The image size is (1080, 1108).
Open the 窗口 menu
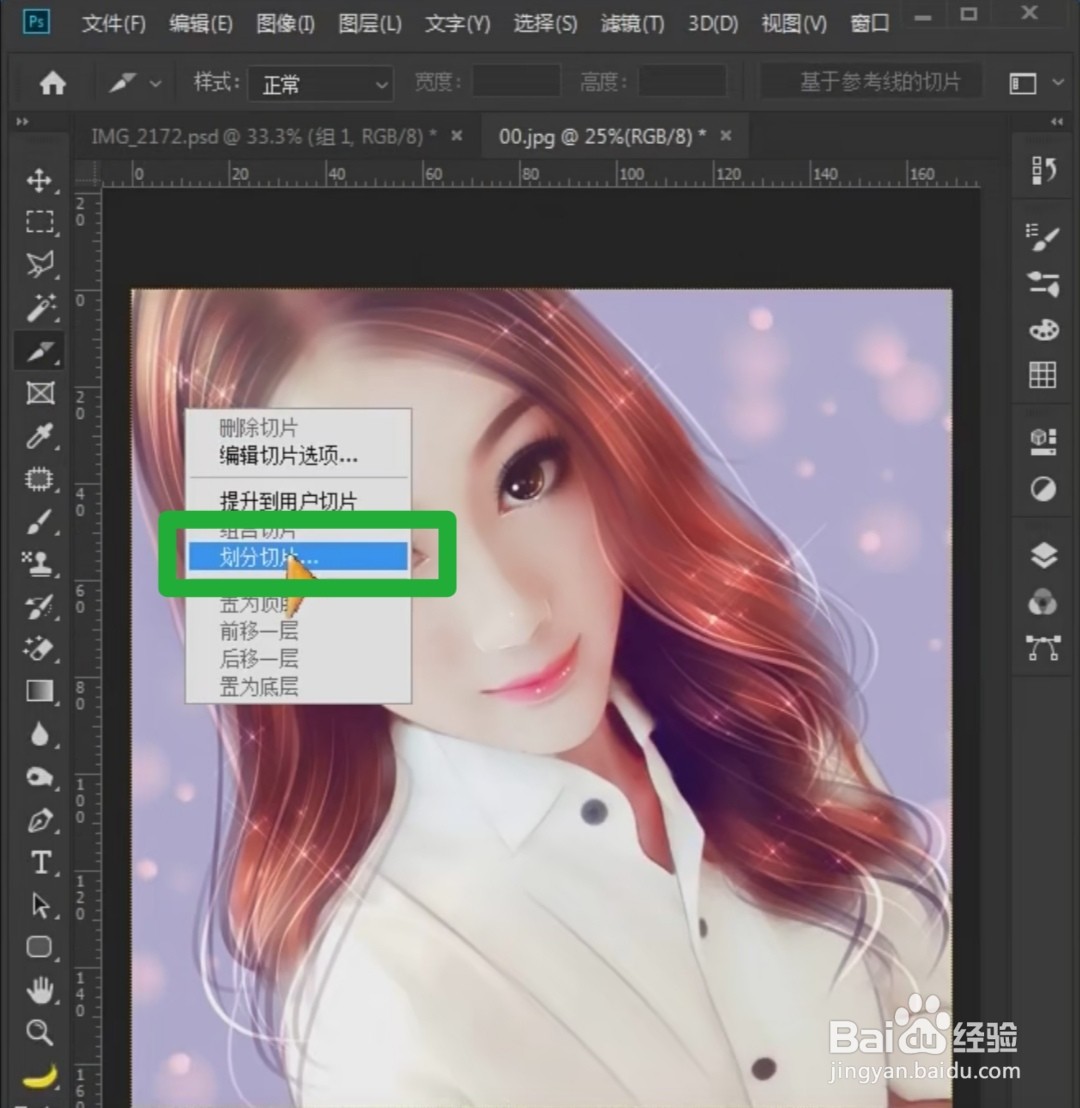pos(869,24)
